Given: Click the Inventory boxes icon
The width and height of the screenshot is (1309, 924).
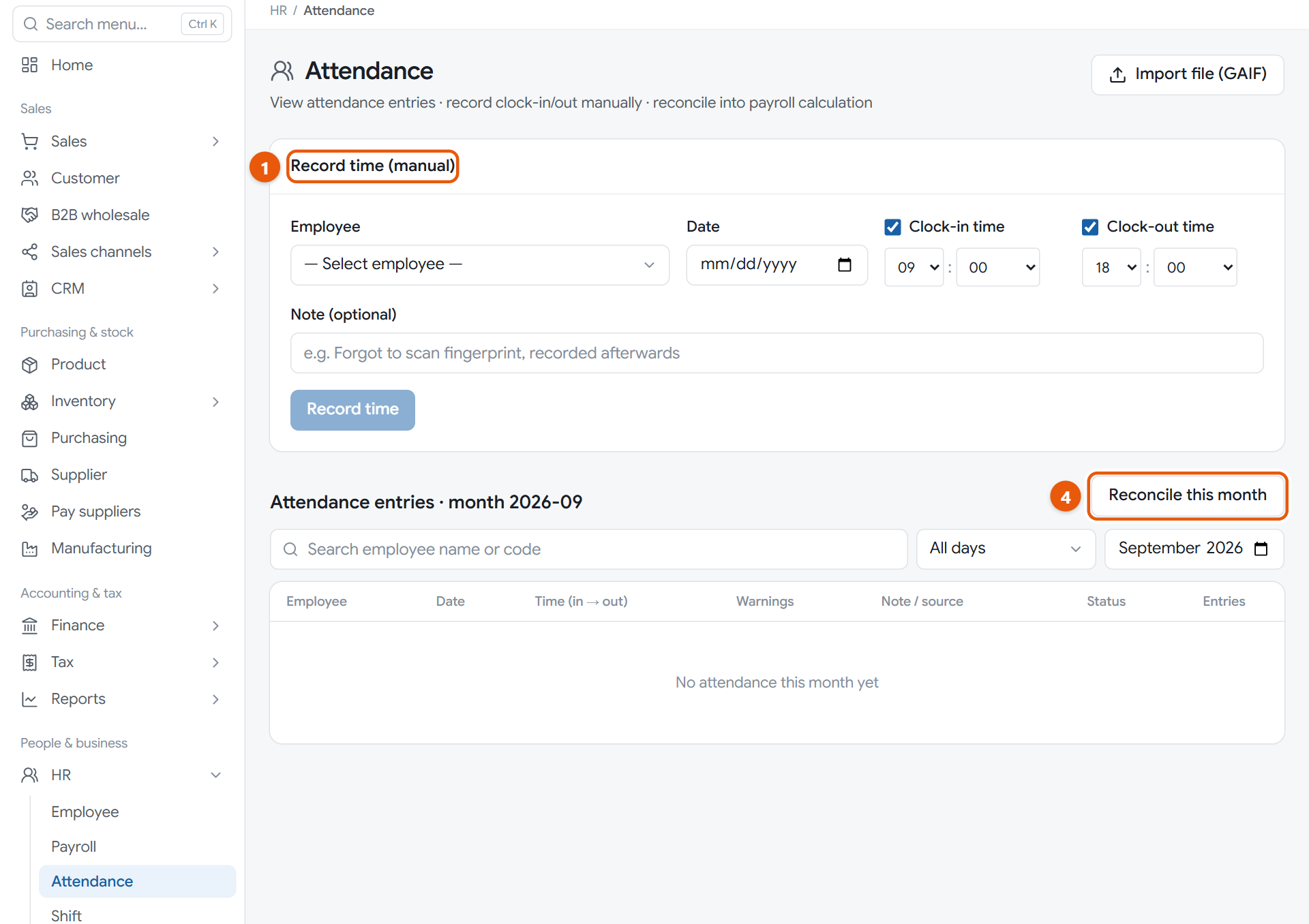Looking at the screenshot, I should point(29,401).
